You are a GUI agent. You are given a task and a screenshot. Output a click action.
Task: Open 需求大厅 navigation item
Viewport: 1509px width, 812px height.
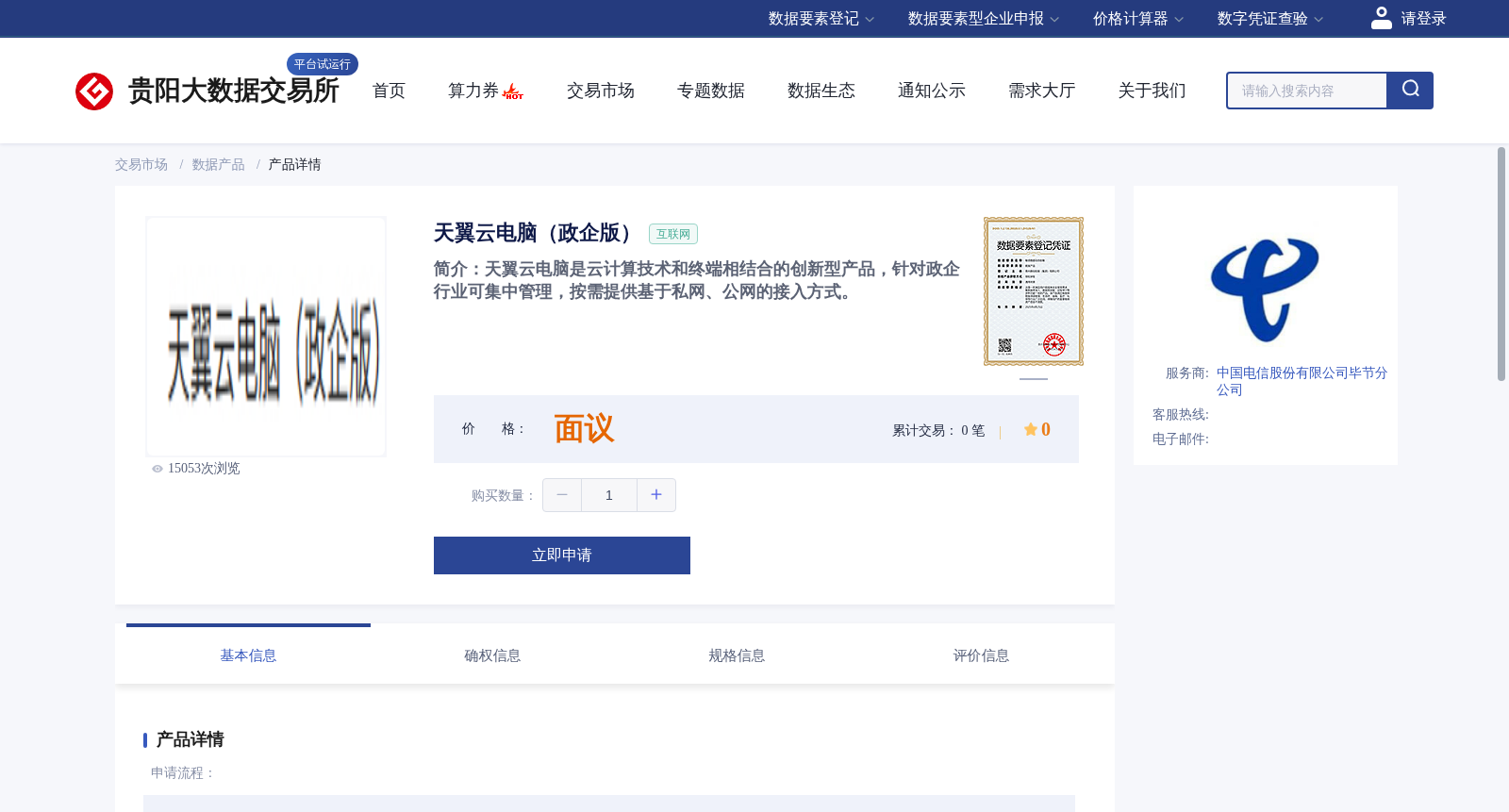[x=1042, y=91]
